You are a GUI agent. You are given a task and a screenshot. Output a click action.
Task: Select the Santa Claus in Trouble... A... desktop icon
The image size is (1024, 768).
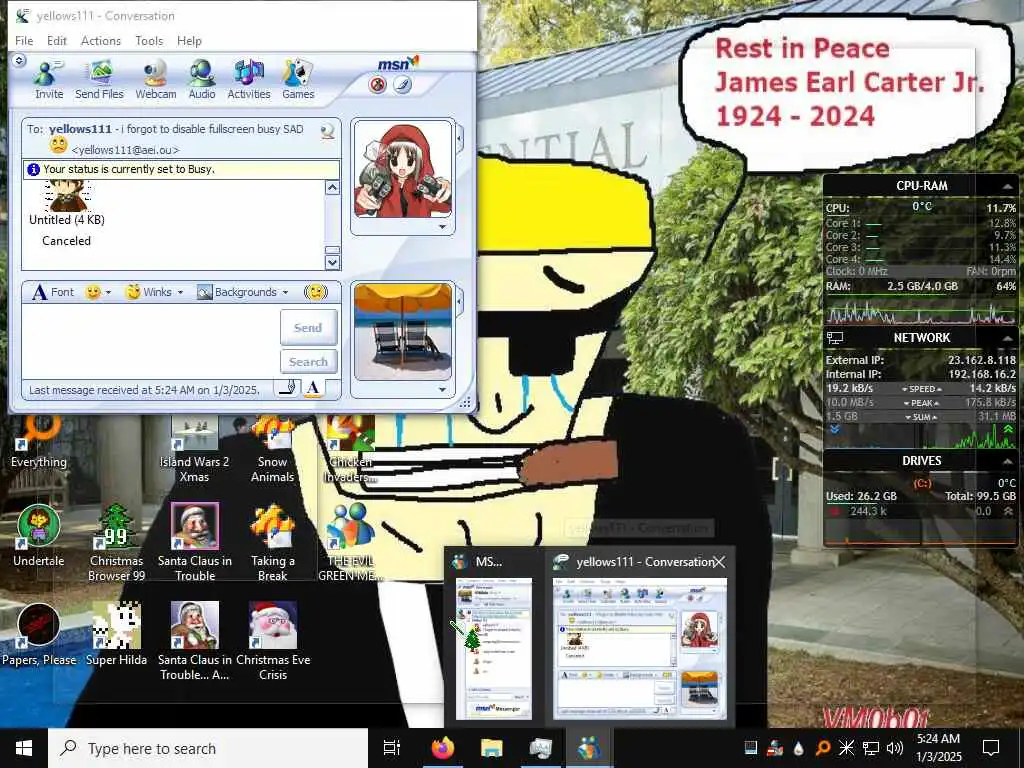click(x=195, y=641)
